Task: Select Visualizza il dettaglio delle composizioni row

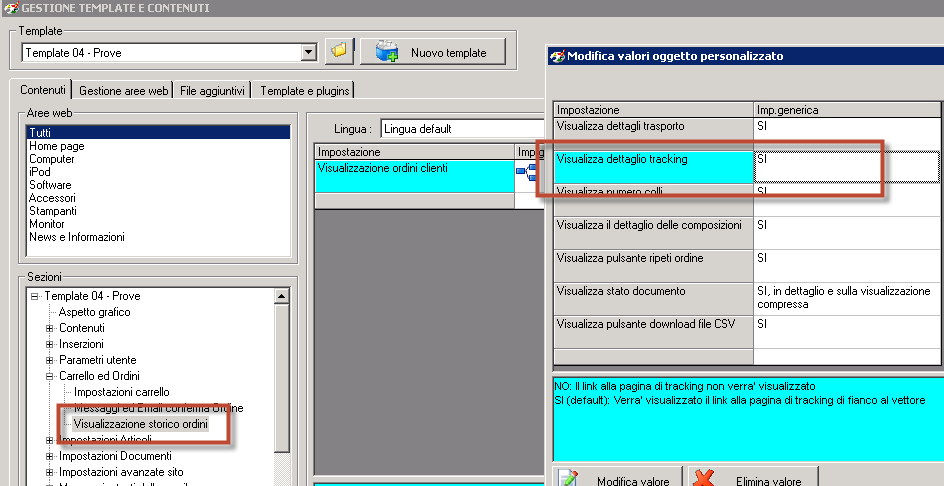Action: (x=653, y=232)
